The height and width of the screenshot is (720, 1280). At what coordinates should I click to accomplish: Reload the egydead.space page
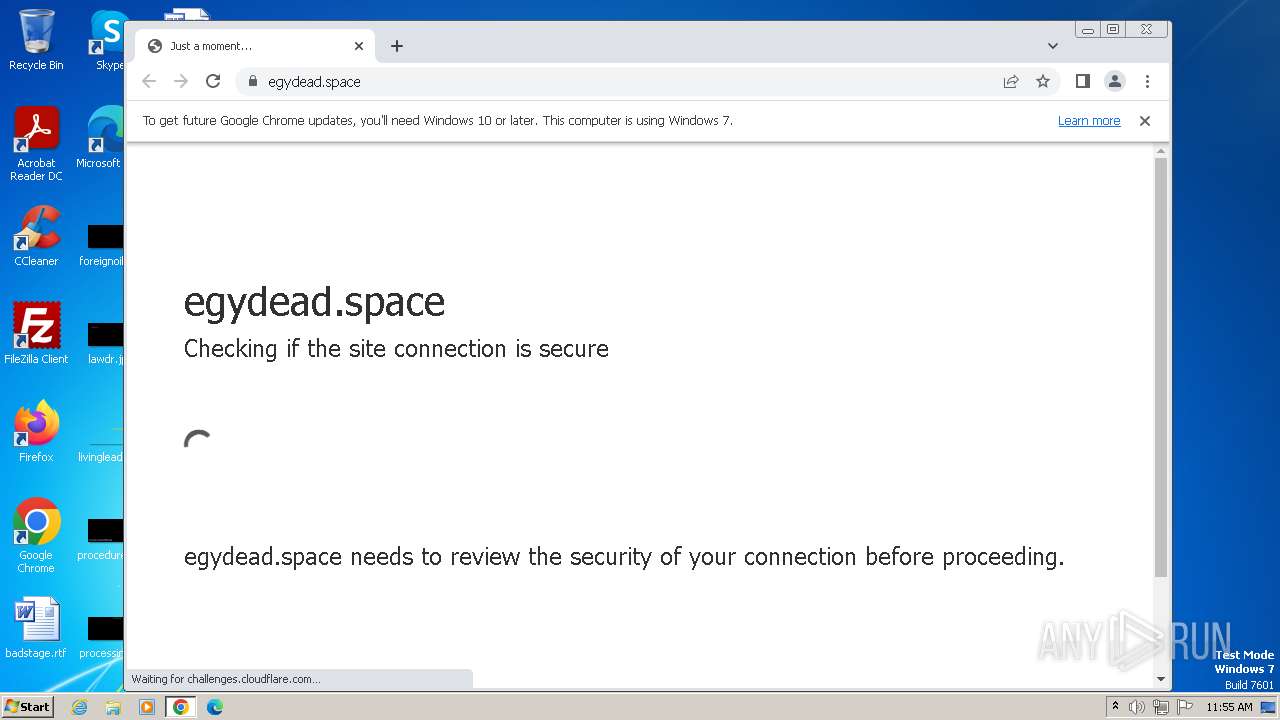(x=213, y=82)
